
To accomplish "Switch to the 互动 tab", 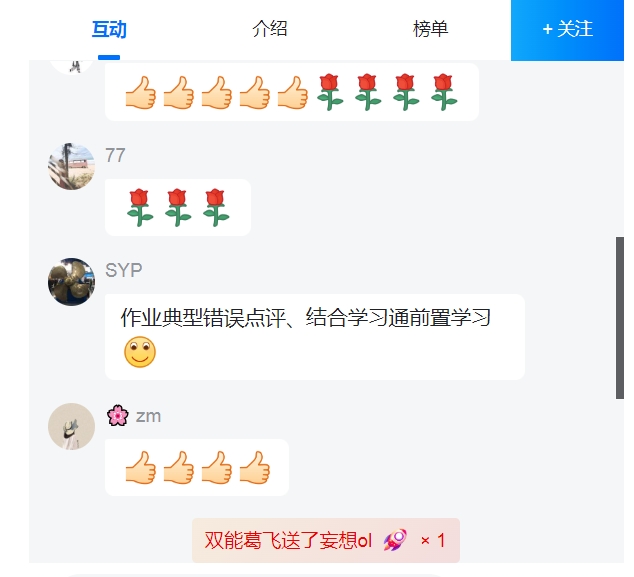I will [109, 29].
